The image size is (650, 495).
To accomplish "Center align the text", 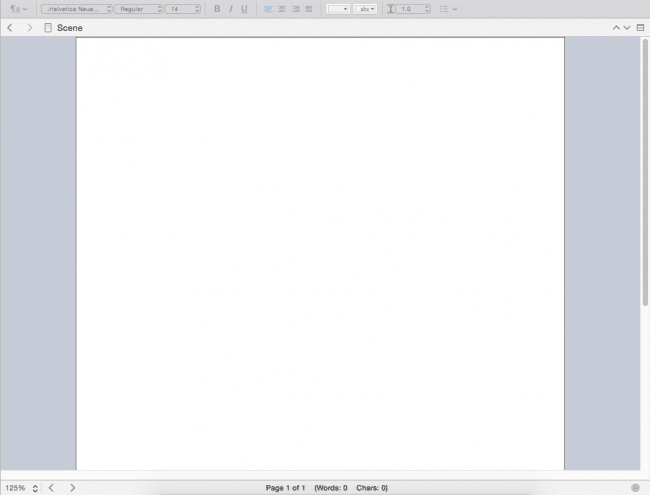I will 282,9.
